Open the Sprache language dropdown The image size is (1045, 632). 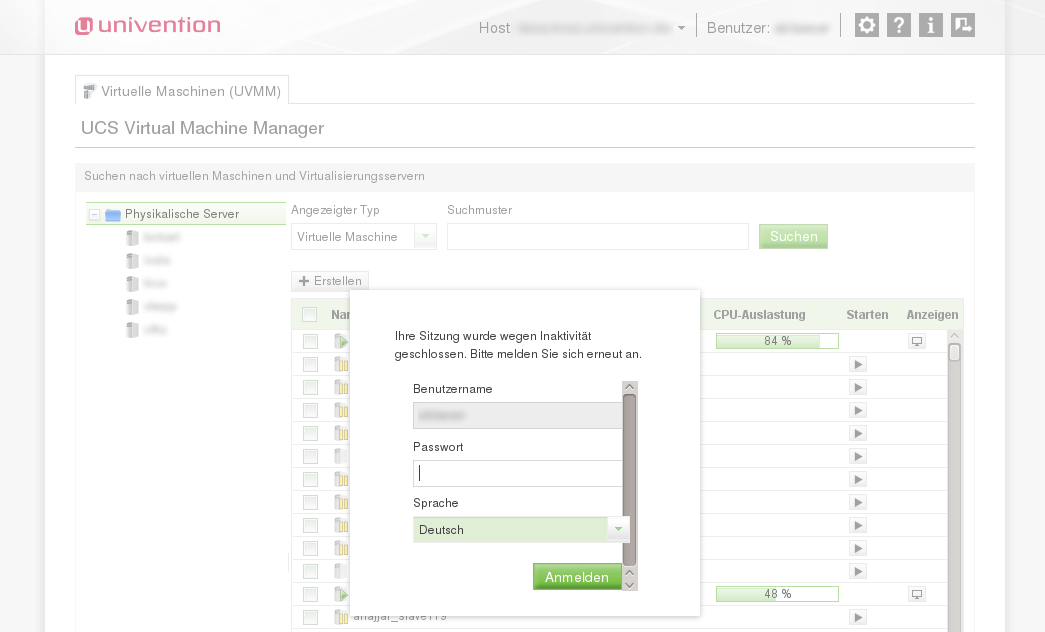click(x=618, y=530)
